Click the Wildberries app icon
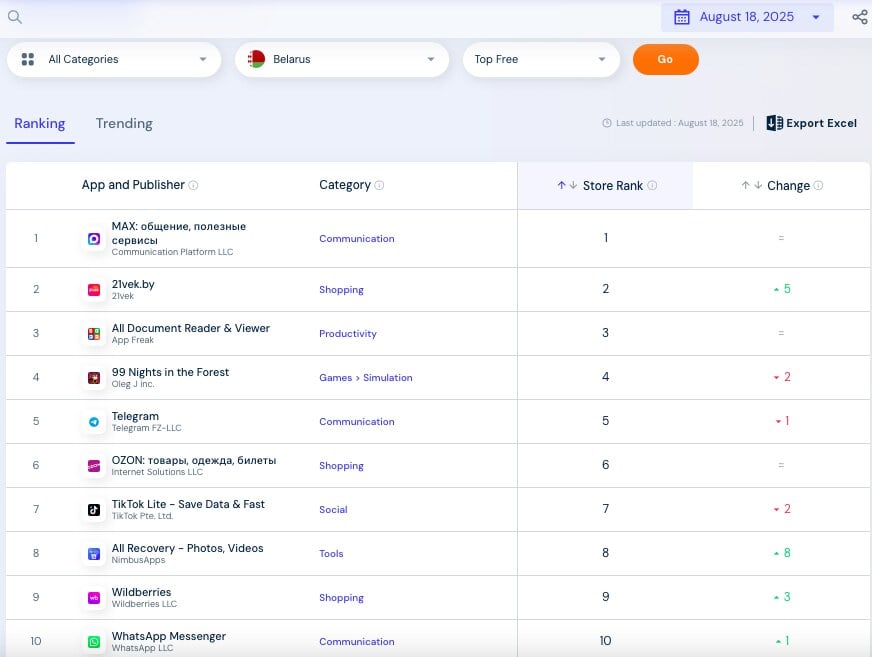Screen dimensions: 872x657 click(x=94, y=597)
